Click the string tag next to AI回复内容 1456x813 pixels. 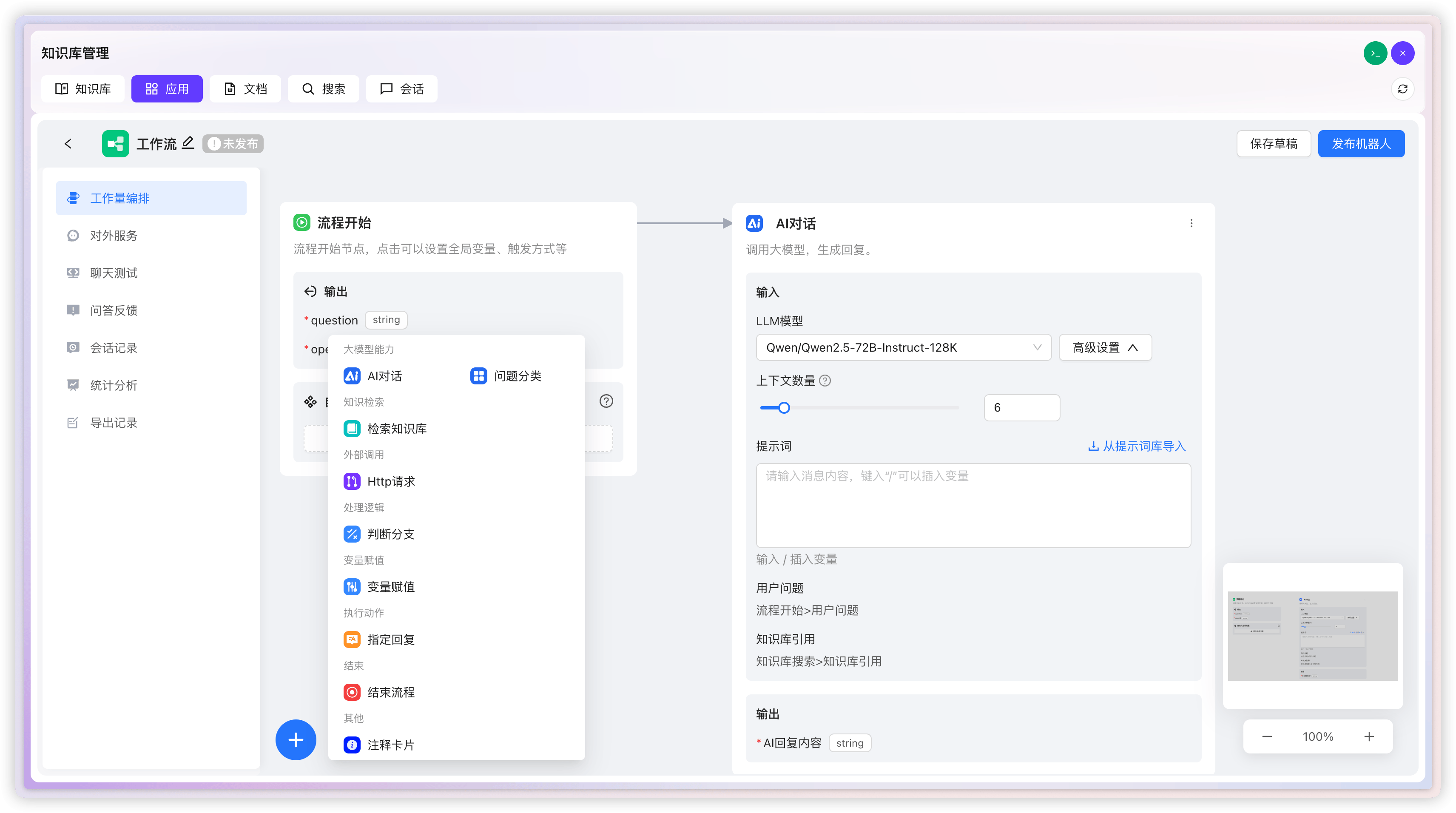click(x=850, y=743)
